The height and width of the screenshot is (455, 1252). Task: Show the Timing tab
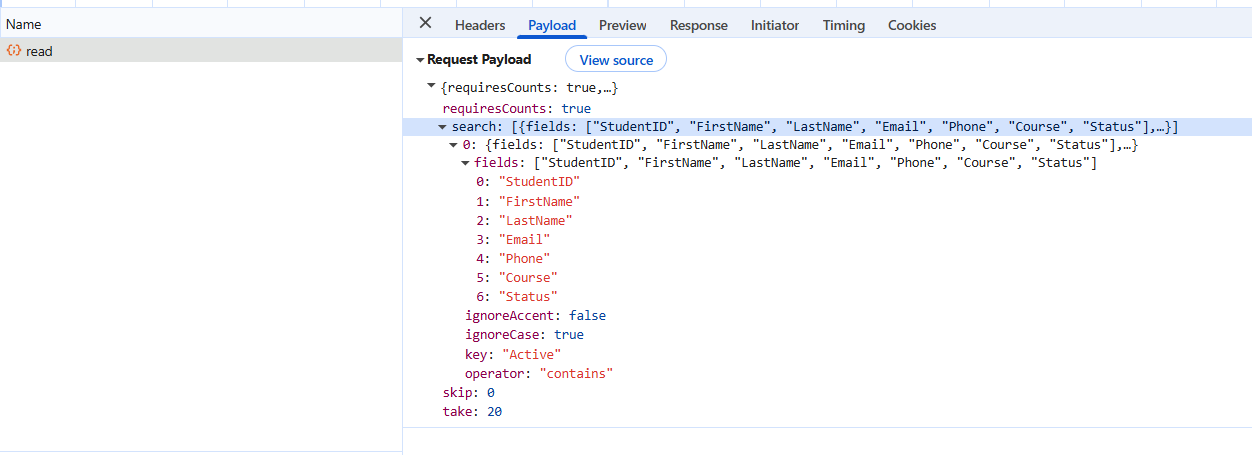coord(844,25)
